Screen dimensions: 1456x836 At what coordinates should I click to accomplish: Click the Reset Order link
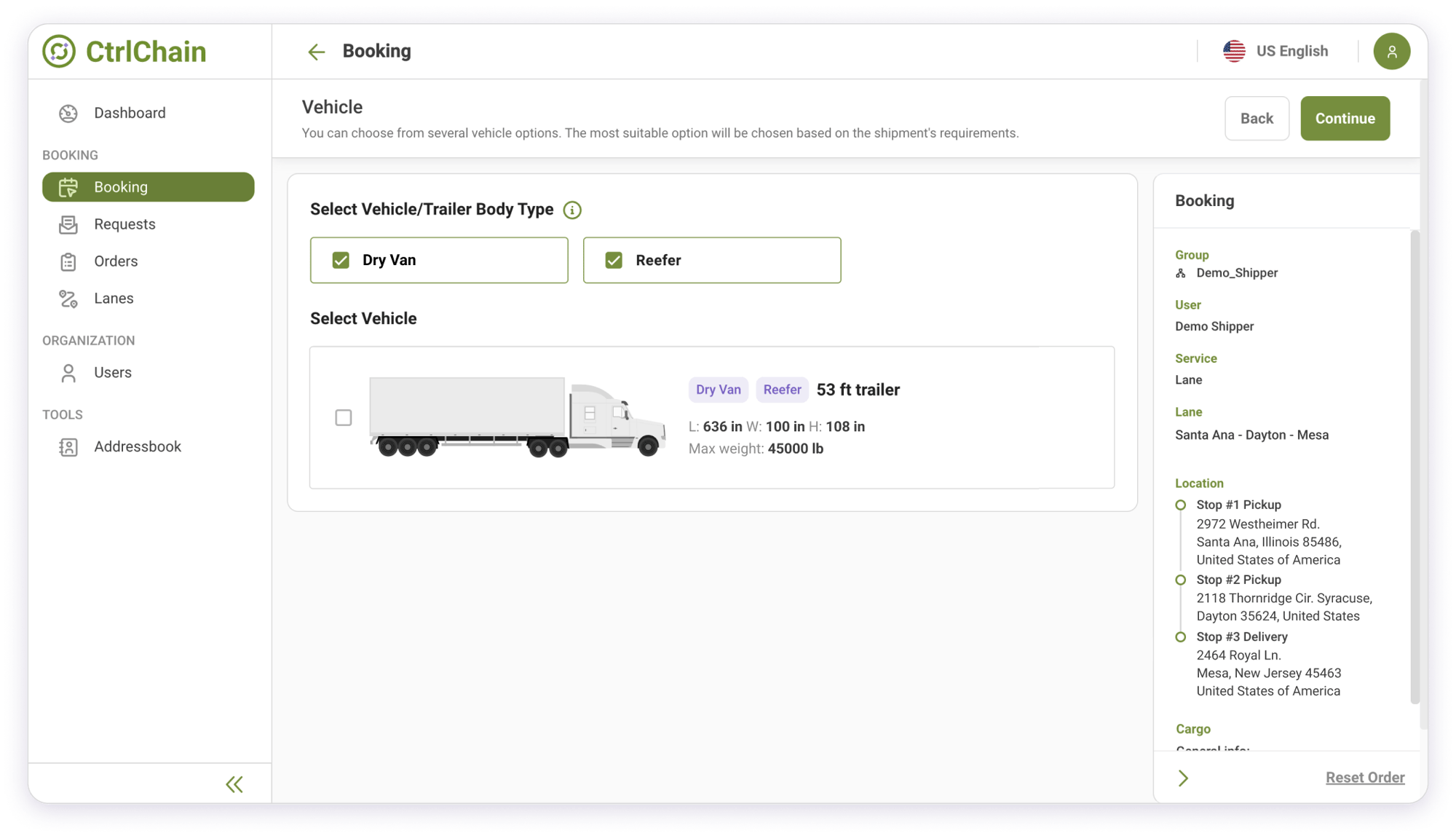(x=1364, y=778)
